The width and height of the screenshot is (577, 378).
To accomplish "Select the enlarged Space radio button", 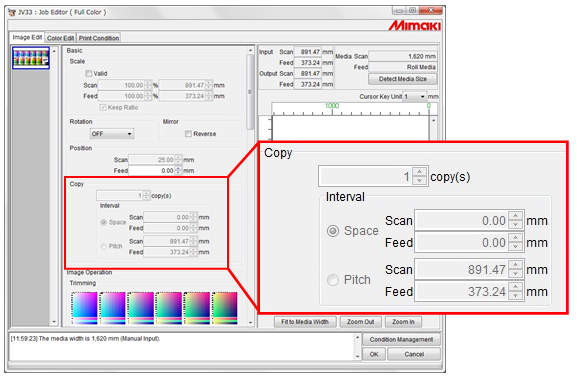I will (x=333, y=231).
